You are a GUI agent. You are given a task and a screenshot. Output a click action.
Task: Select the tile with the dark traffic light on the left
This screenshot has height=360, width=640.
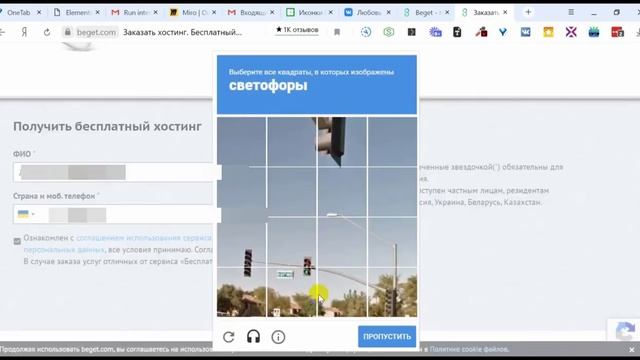coord(242,242)
